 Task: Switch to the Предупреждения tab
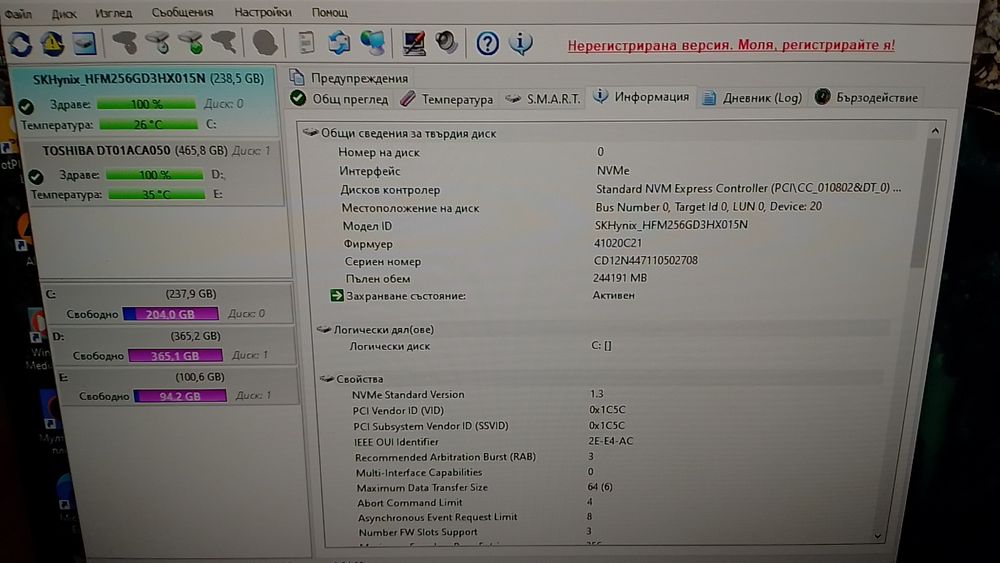[x=349, y=78]
